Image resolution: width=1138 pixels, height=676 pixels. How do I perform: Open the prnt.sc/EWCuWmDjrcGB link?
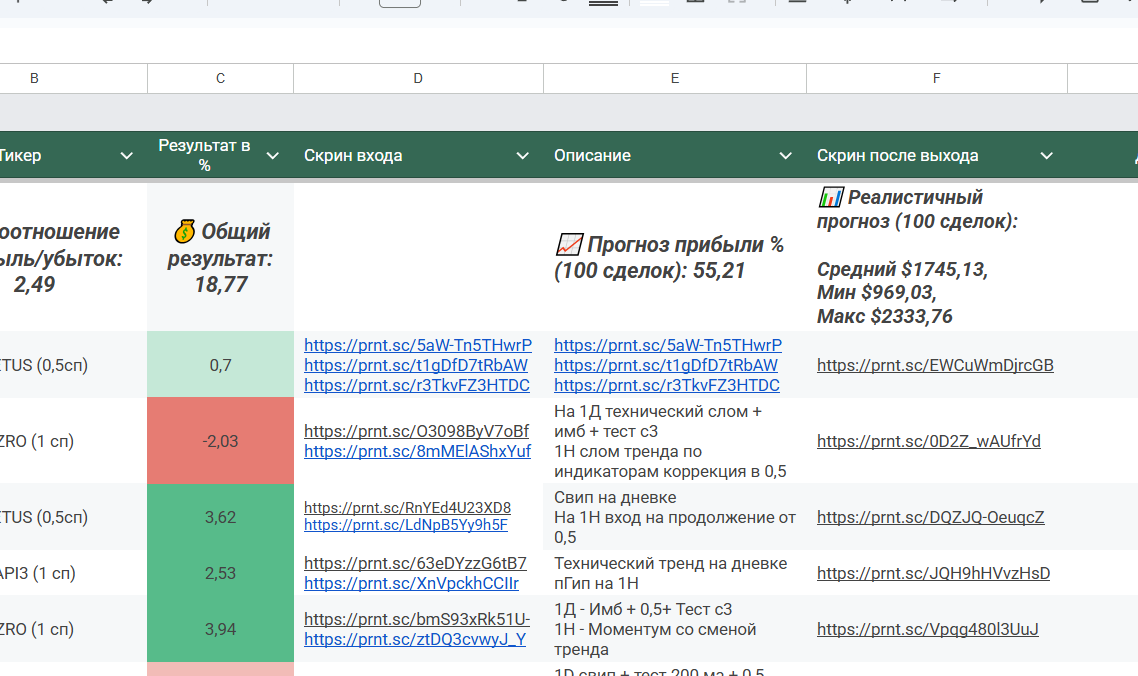point(935,365)
